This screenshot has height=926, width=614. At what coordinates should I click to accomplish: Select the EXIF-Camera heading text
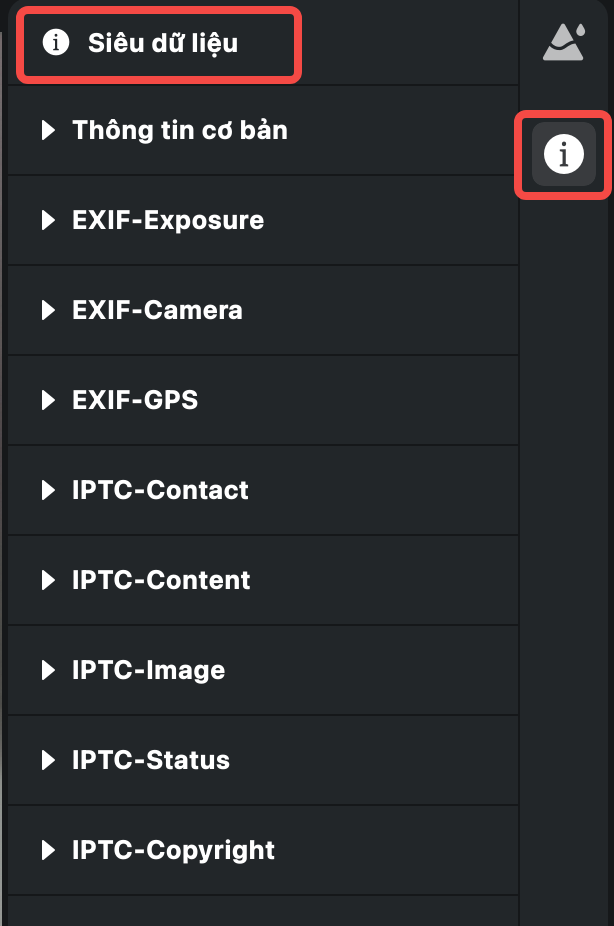157,310
